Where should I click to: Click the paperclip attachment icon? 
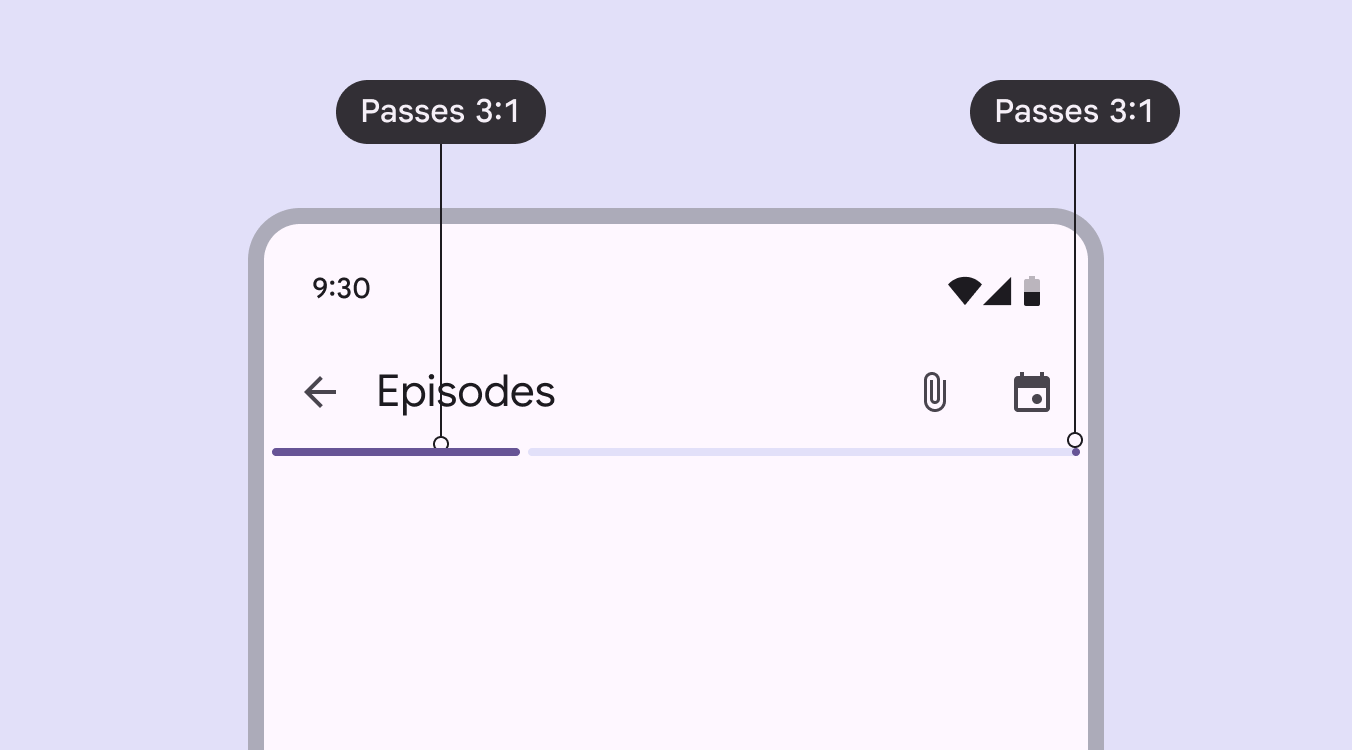click(934, 392)
